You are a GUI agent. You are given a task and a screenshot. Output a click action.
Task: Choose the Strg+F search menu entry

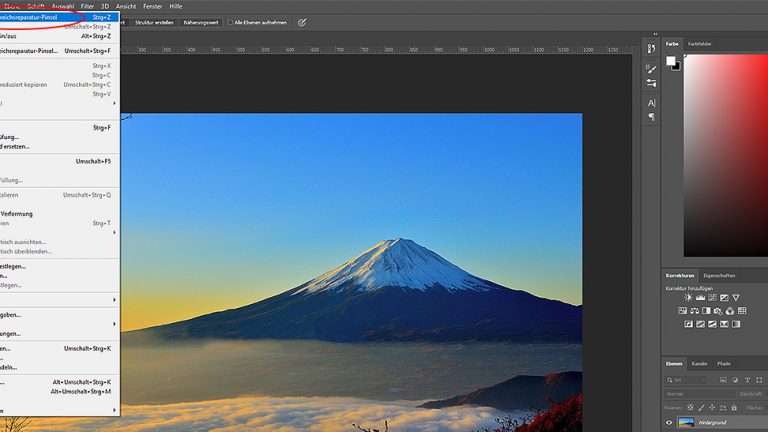59,127
